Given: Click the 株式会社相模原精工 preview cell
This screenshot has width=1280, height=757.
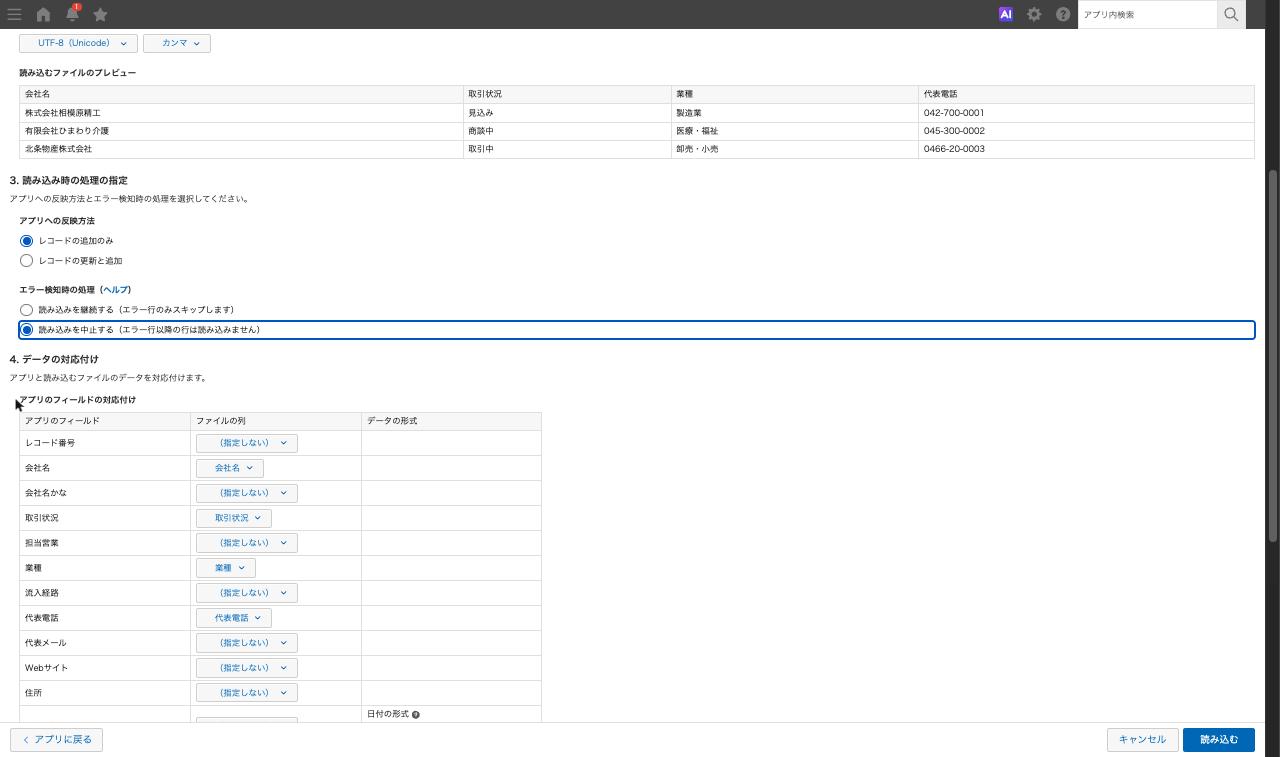Looking at the screenshot, I should coord(242,113).
